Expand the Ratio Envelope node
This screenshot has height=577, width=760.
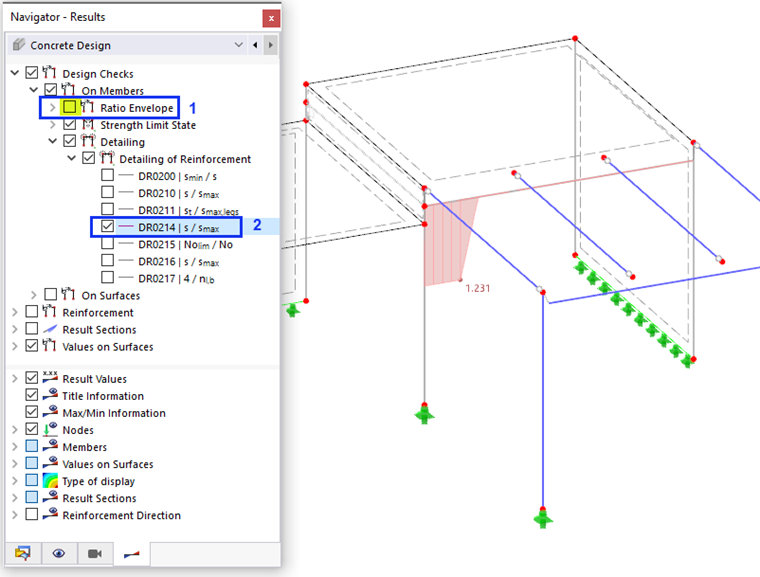coord(53,107)
